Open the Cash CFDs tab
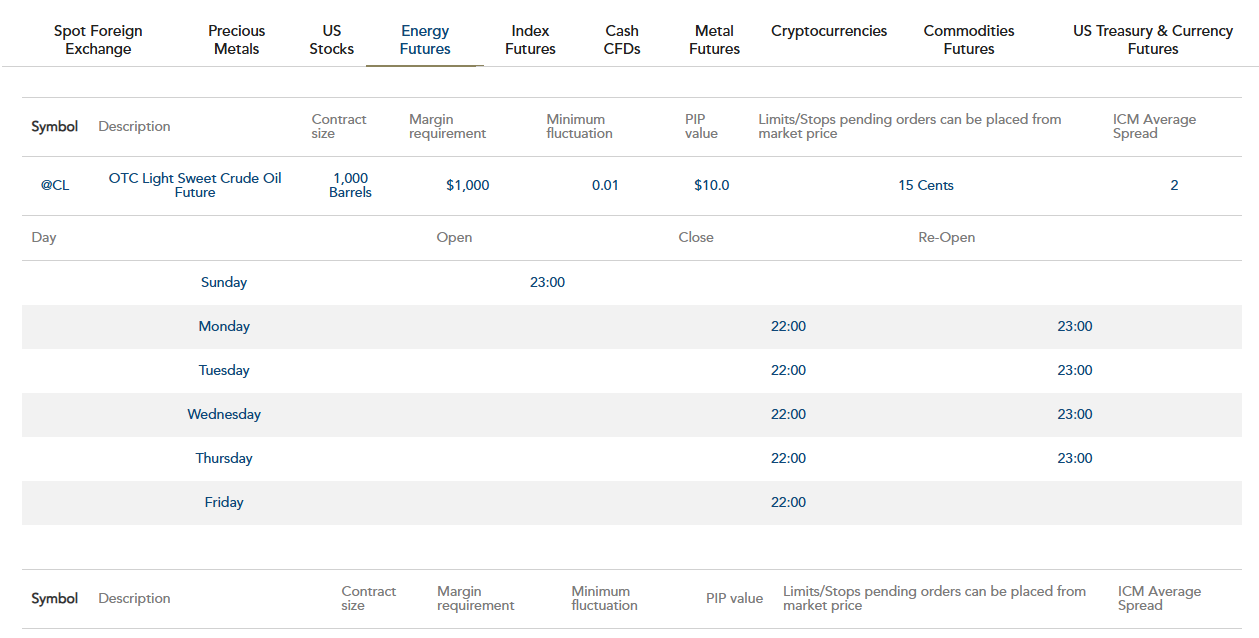 point(622,40)
